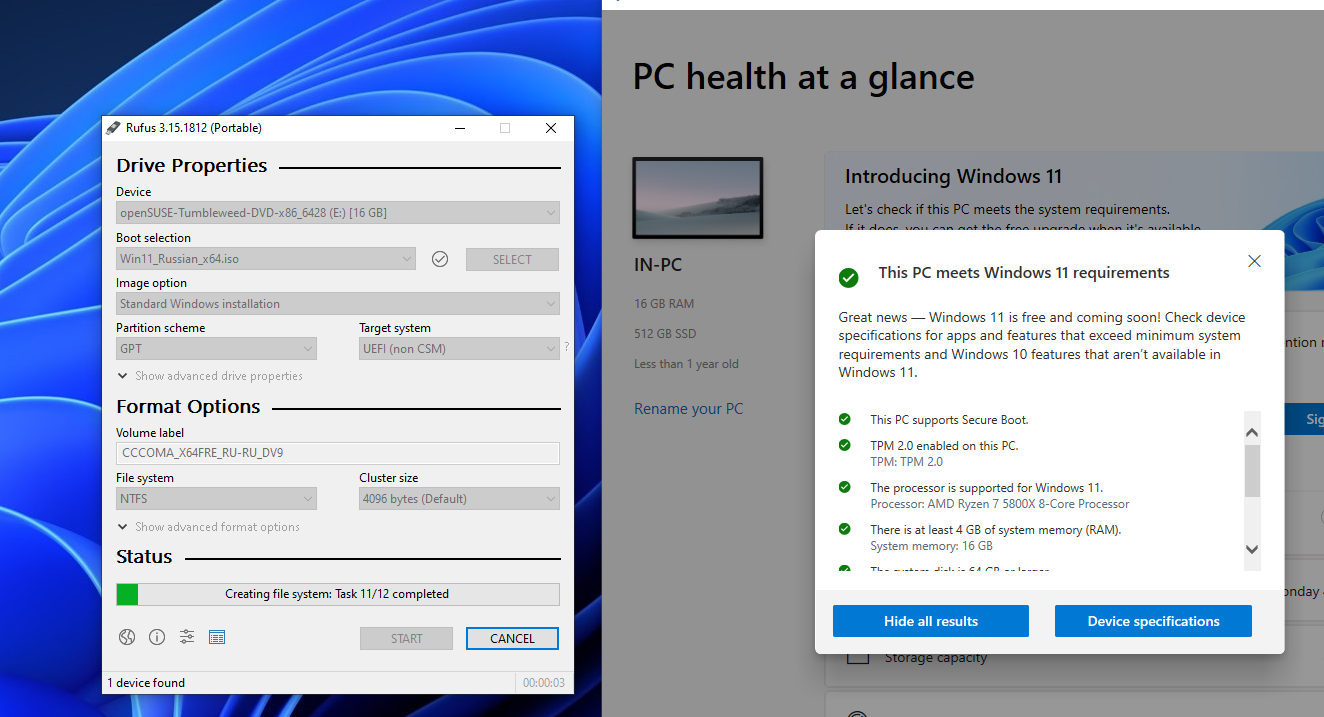
Task: Close the Rufus window
Action: point(551,128)
